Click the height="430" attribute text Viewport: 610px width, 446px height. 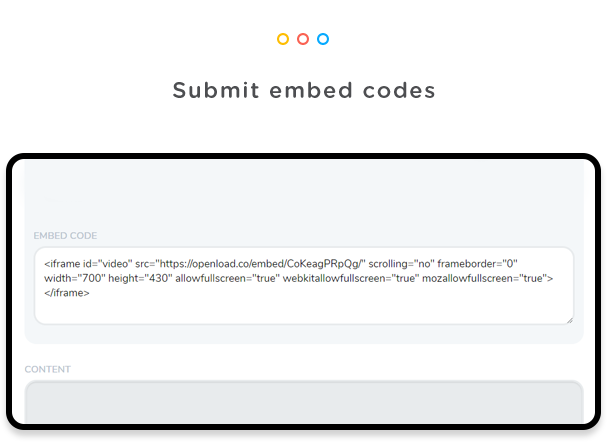140,278
